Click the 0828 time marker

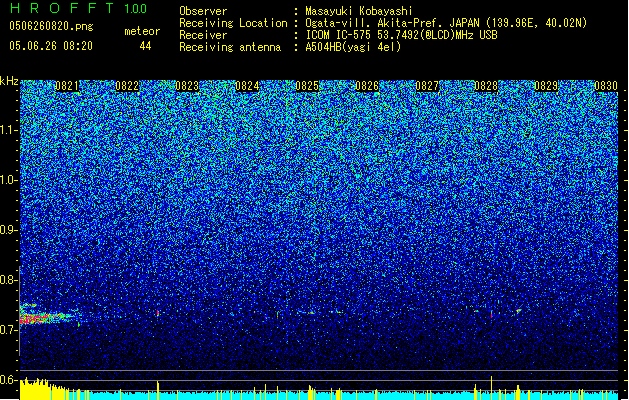tap(486, 86)
